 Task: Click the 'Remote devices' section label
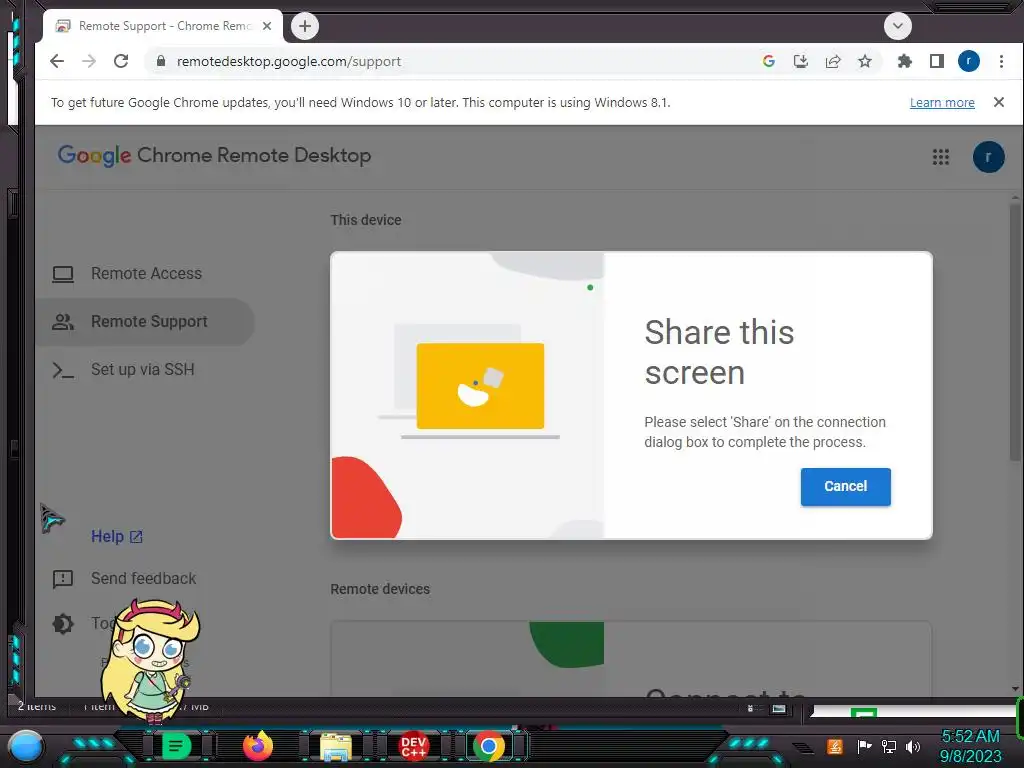(x=380, y=589)
